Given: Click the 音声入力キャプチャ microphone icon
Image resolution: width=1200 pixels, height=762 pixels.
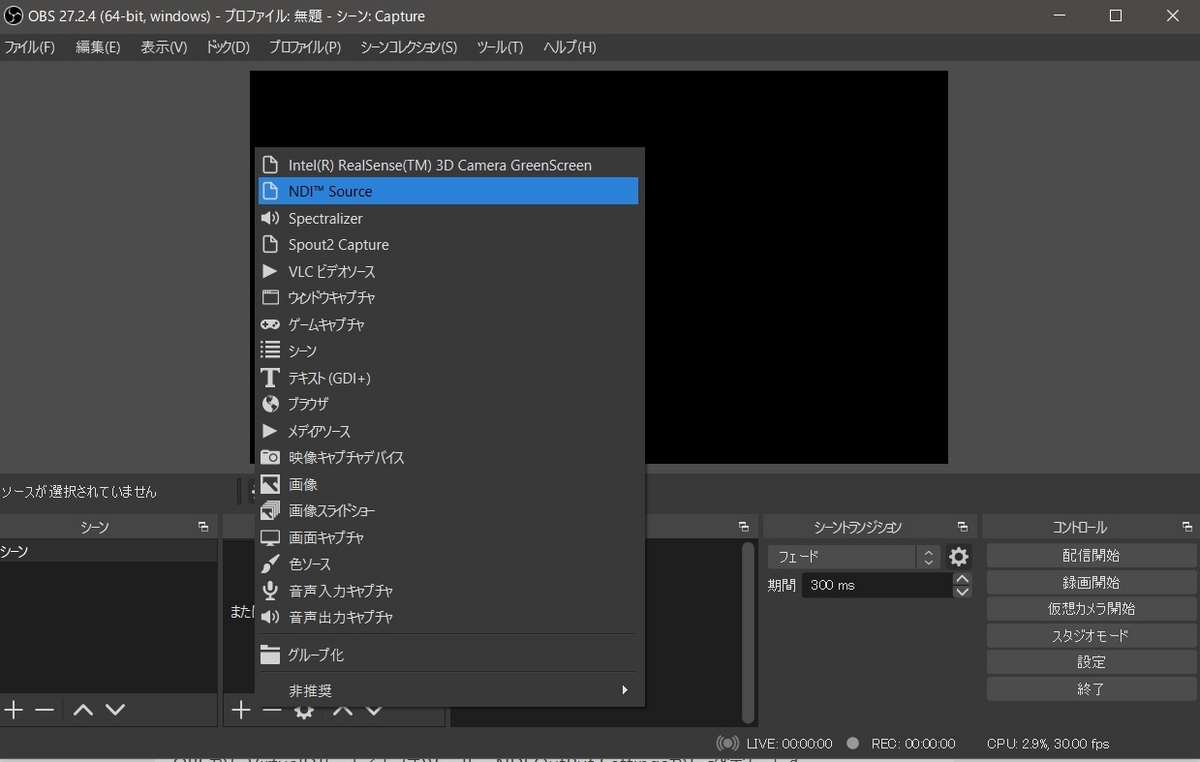Looking at the screenshot, I should coord(269,591).
